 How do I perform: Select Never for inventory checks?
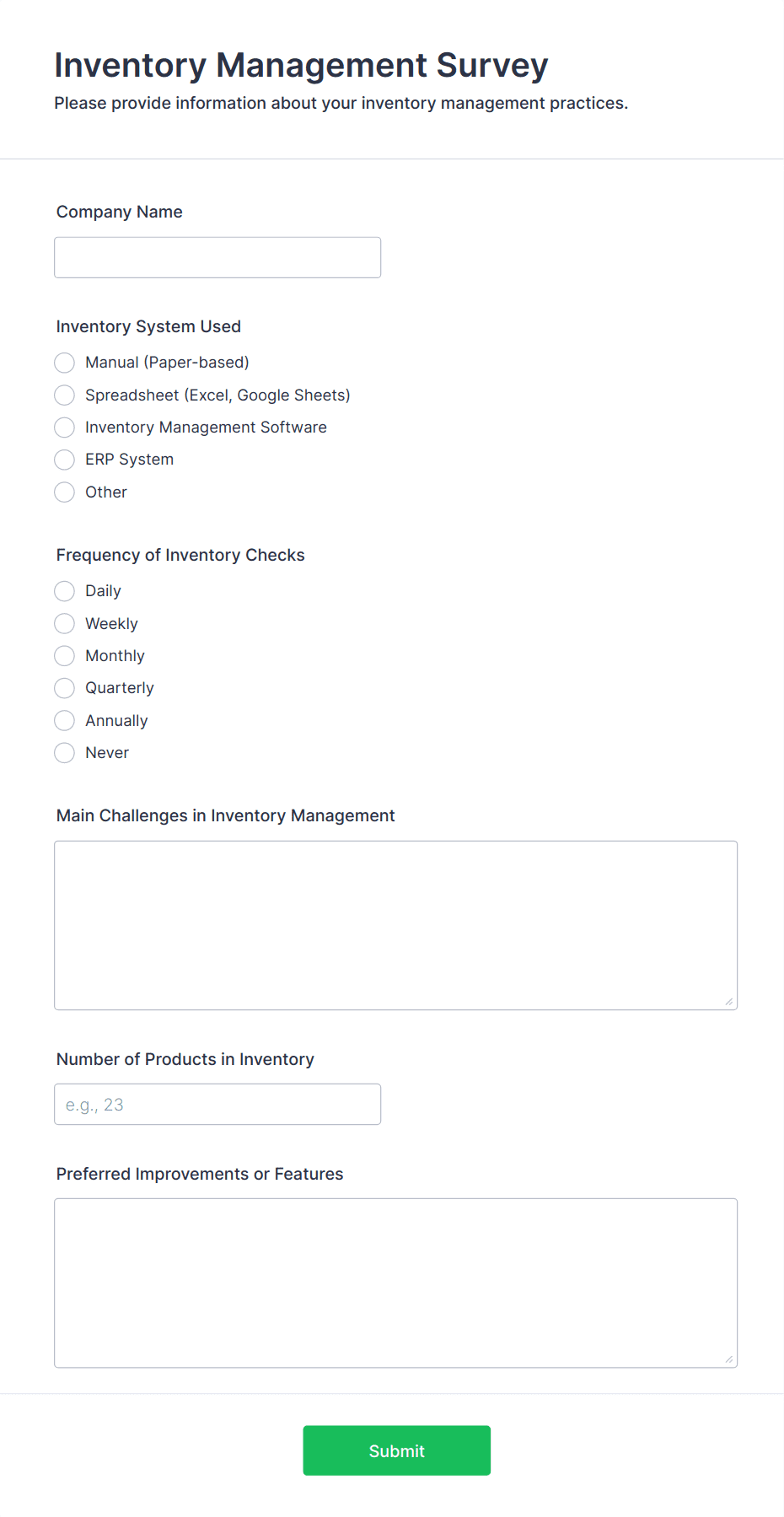click(64, 752)
